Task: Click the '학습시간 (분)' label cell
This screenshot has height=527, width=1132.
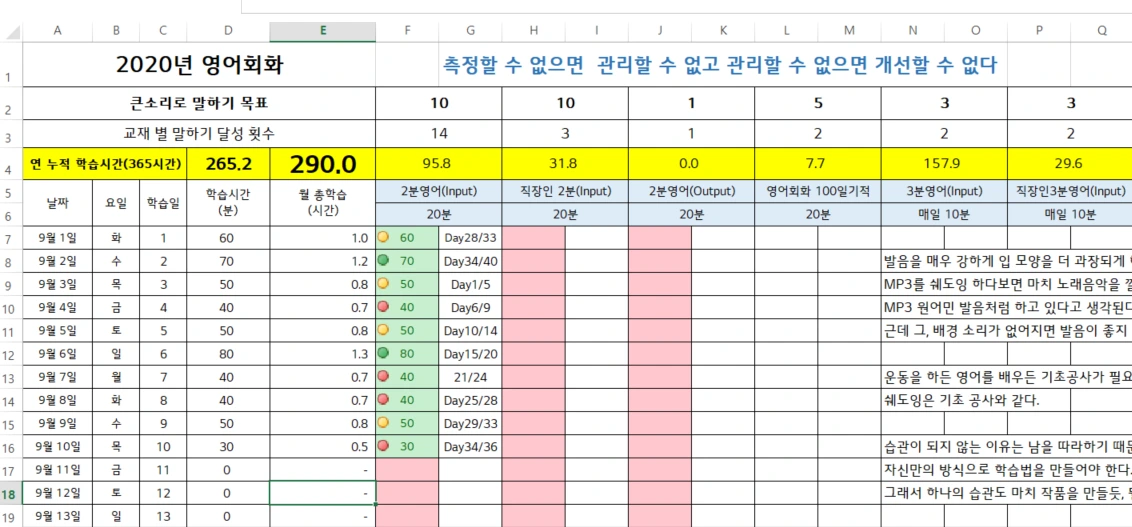Action: [228, 203]
